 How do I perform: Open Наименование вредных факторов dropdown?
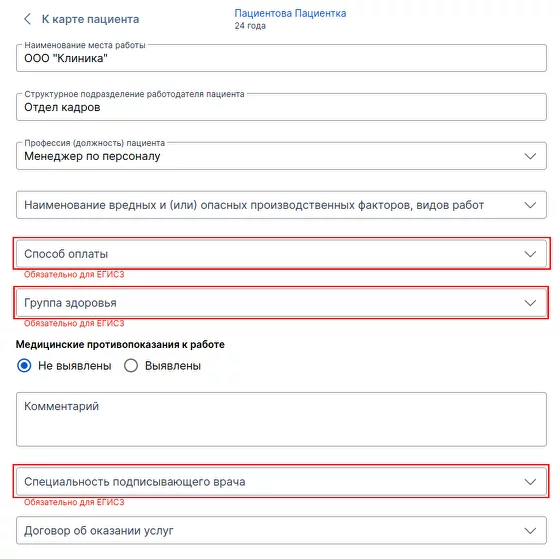click(x=281, y=205)
